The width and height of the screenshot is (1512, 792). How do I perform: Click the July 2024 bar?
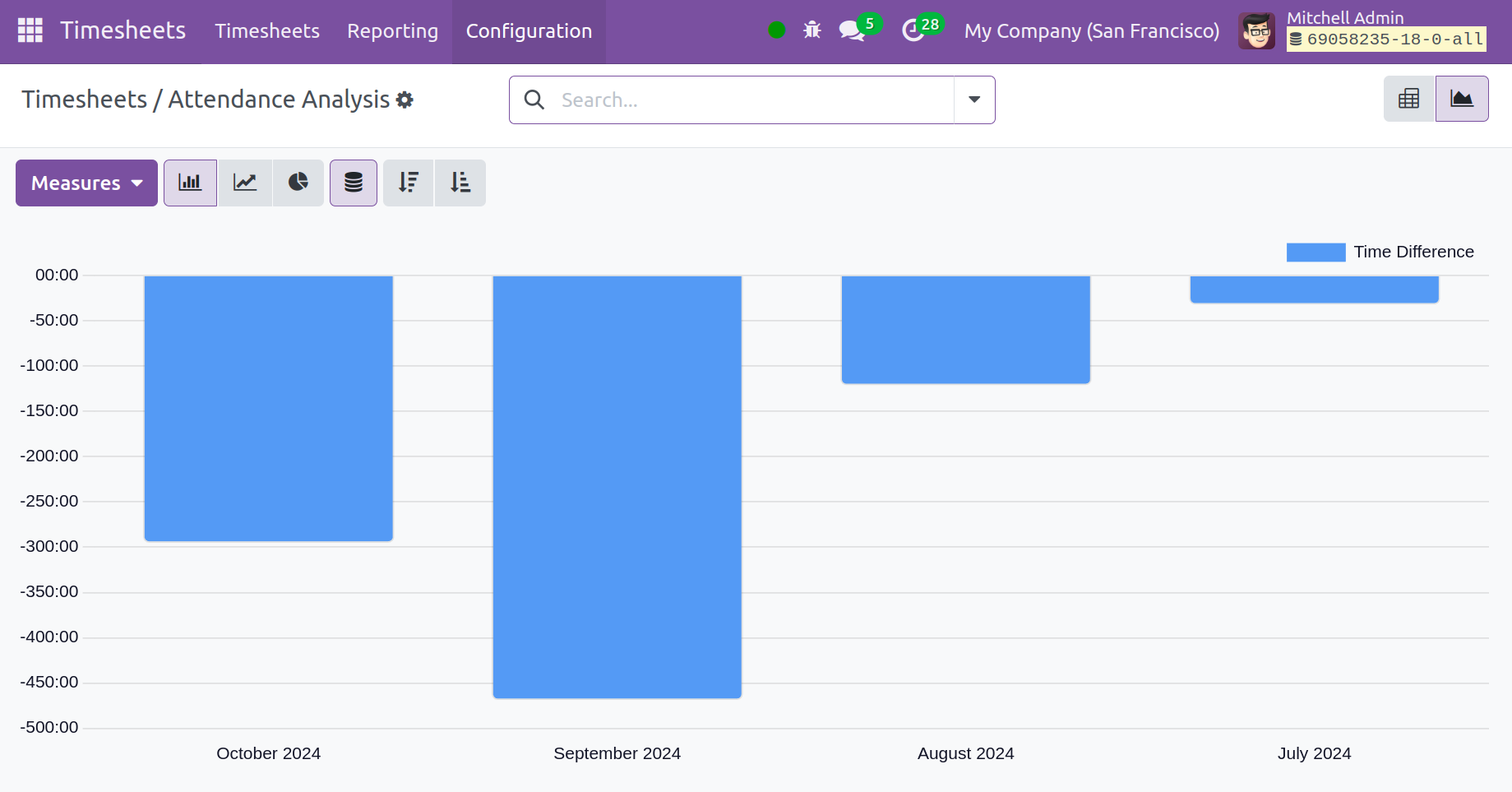pyautogui.click(x=1315, y=289)
